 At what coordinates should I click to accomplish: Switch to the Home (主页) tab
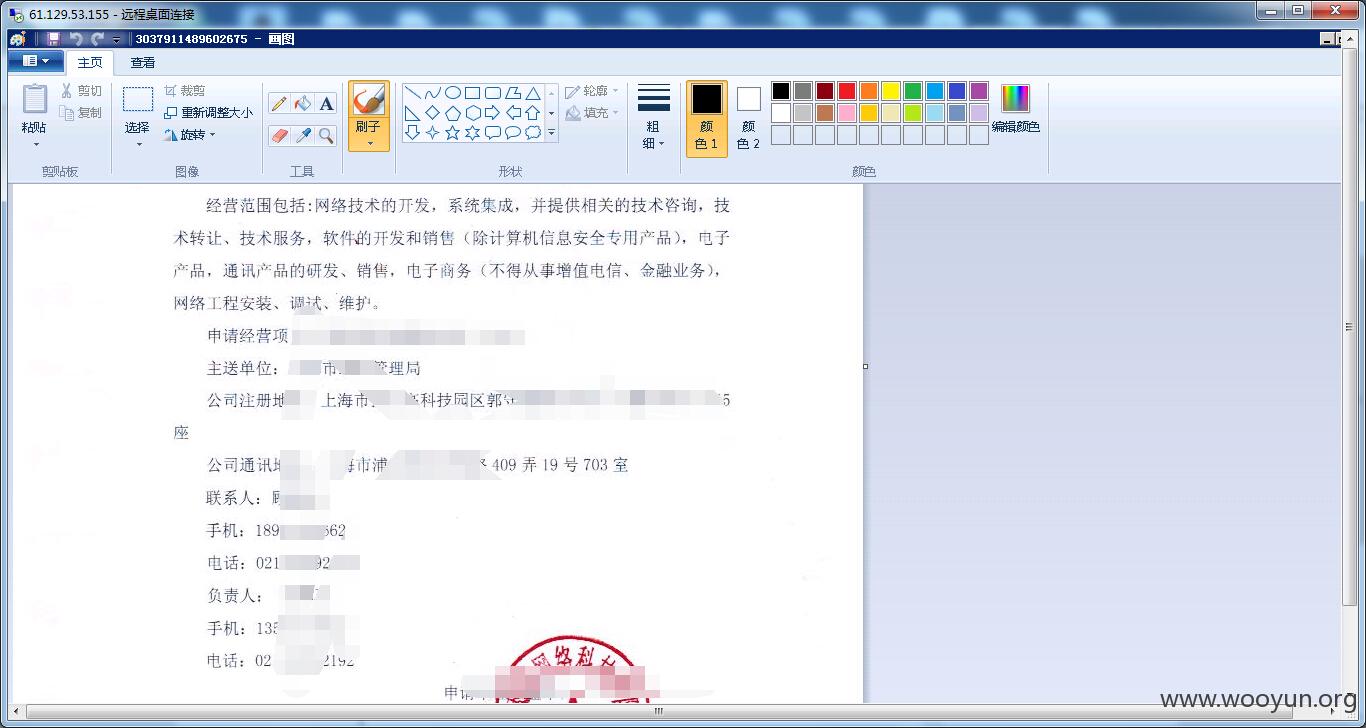90,63
